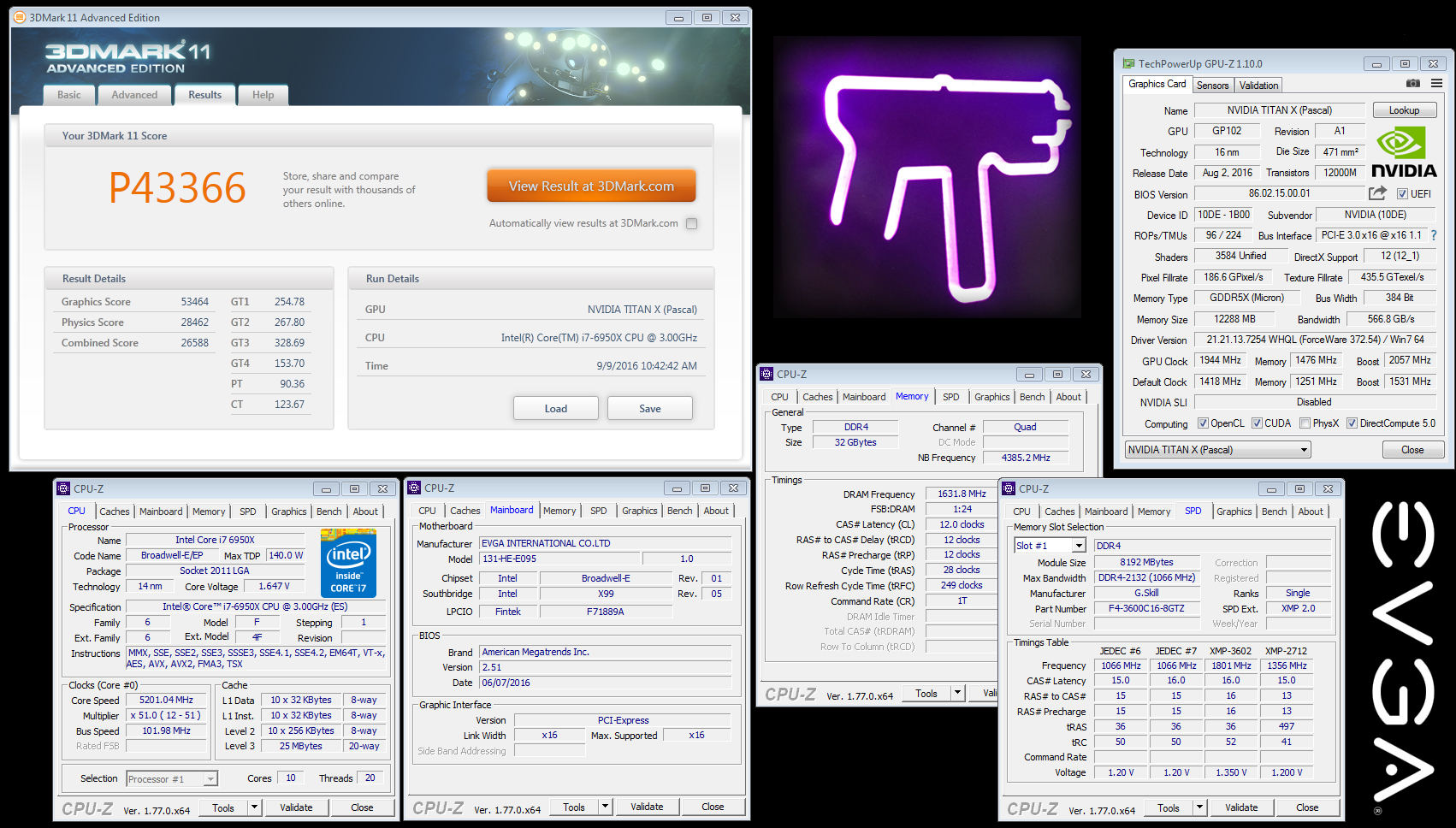Open the GPU-Z hamburger menu

(1436, 84)
